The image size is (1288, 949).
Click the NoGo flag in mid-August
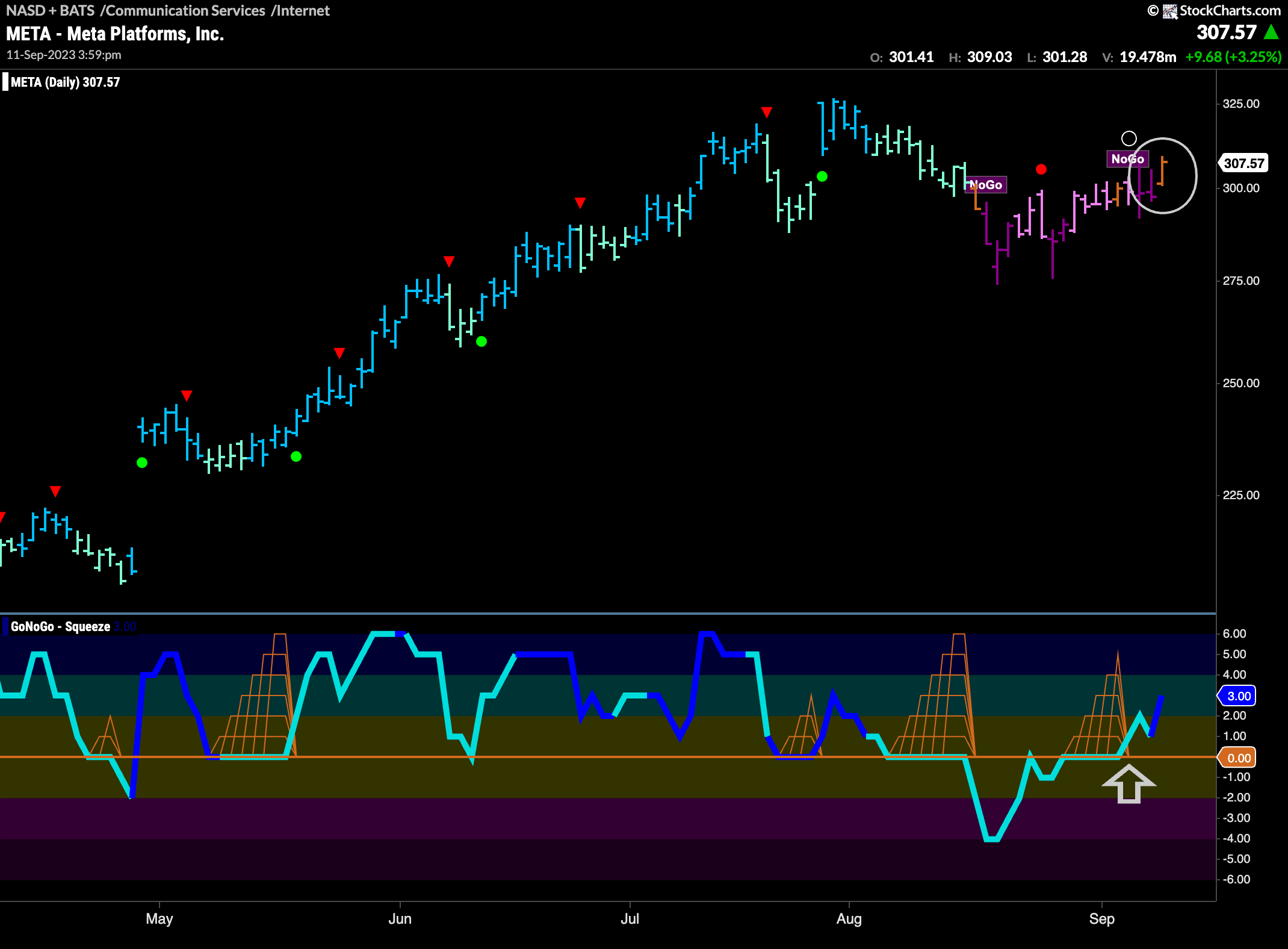(986, 185)
